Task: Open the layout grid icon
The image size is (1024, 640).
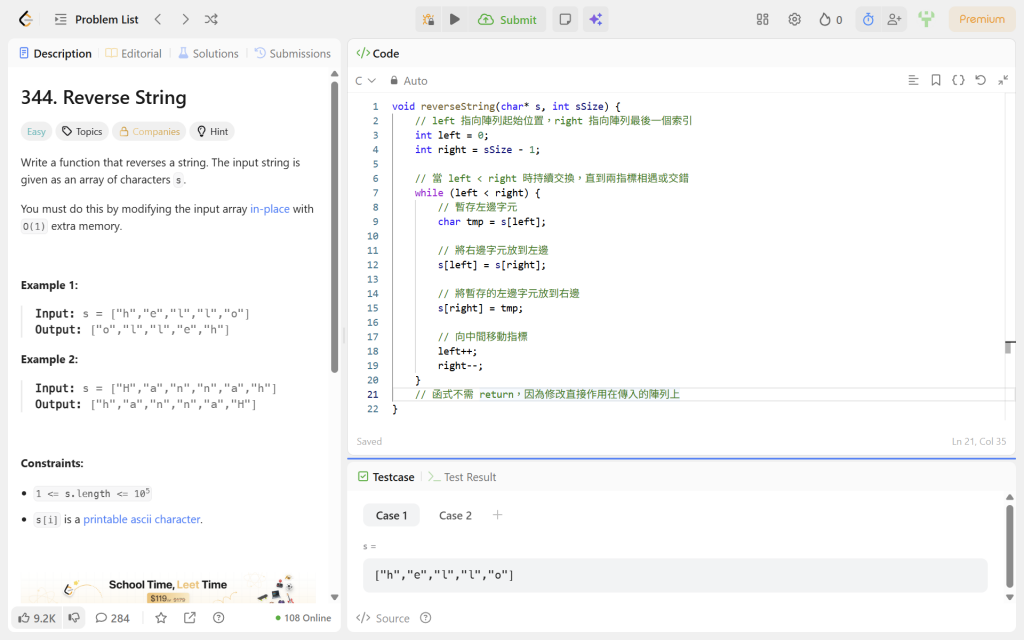Action: tap(762, 20)
